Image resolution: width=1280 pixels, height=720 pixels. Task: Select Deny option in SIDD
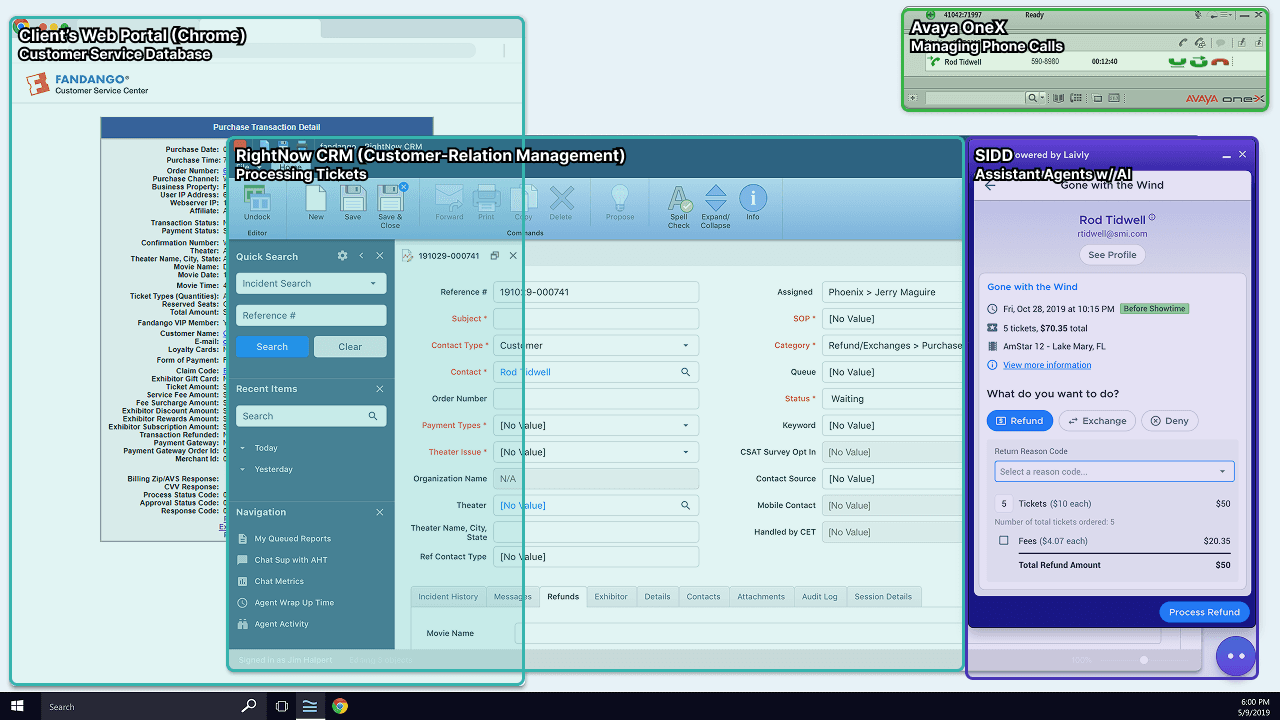[x=1169, y=421]
